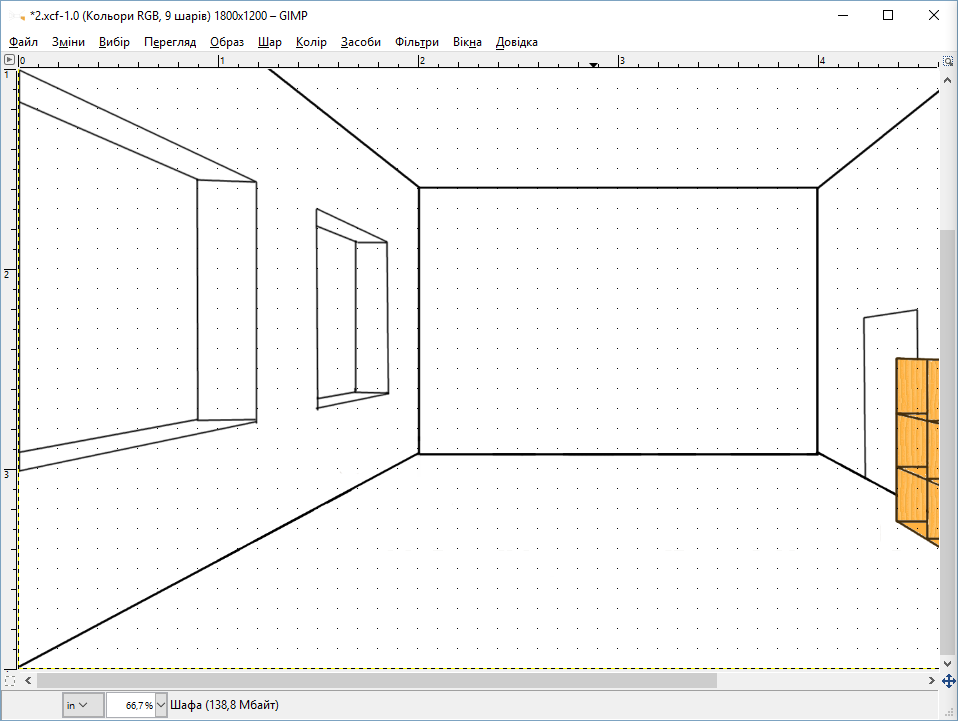
Task: Open the Засоби menu
Action: point(360,42)
